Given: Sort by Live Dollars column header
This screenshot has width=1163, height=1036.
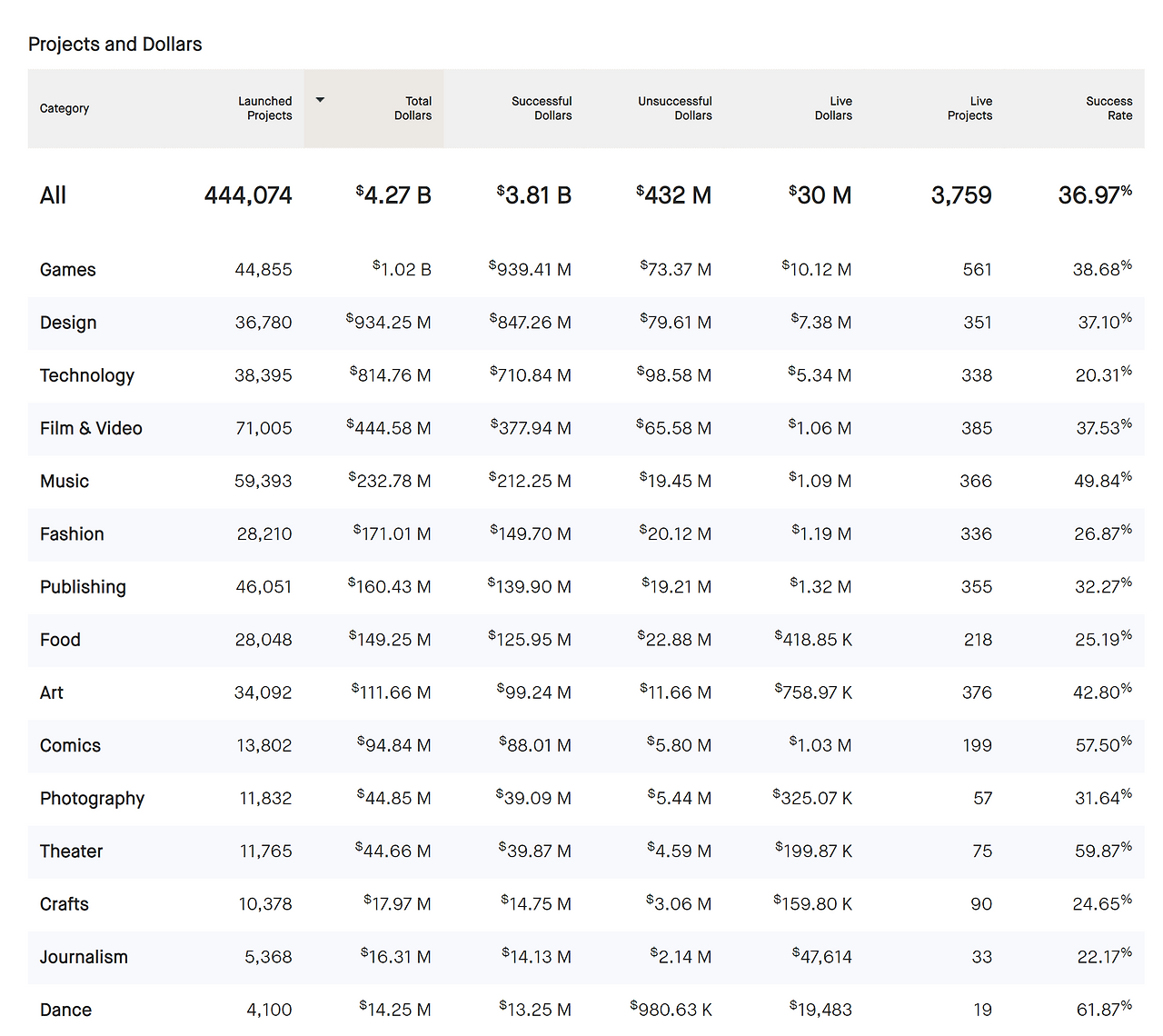Looking at the screenshot, I should tap(833, 108).
